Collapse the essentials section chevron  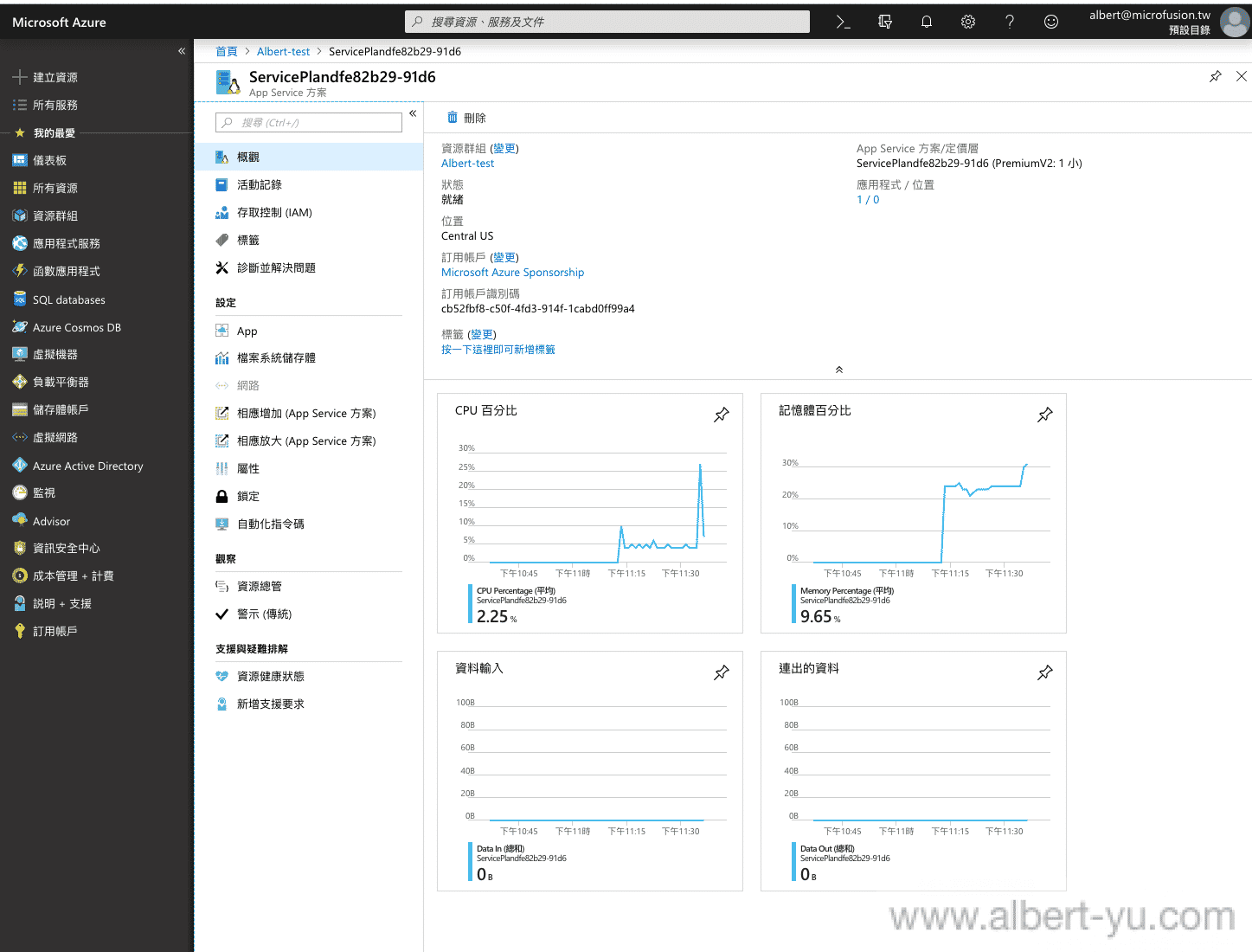pyautogui.click(x=838, y=370)
